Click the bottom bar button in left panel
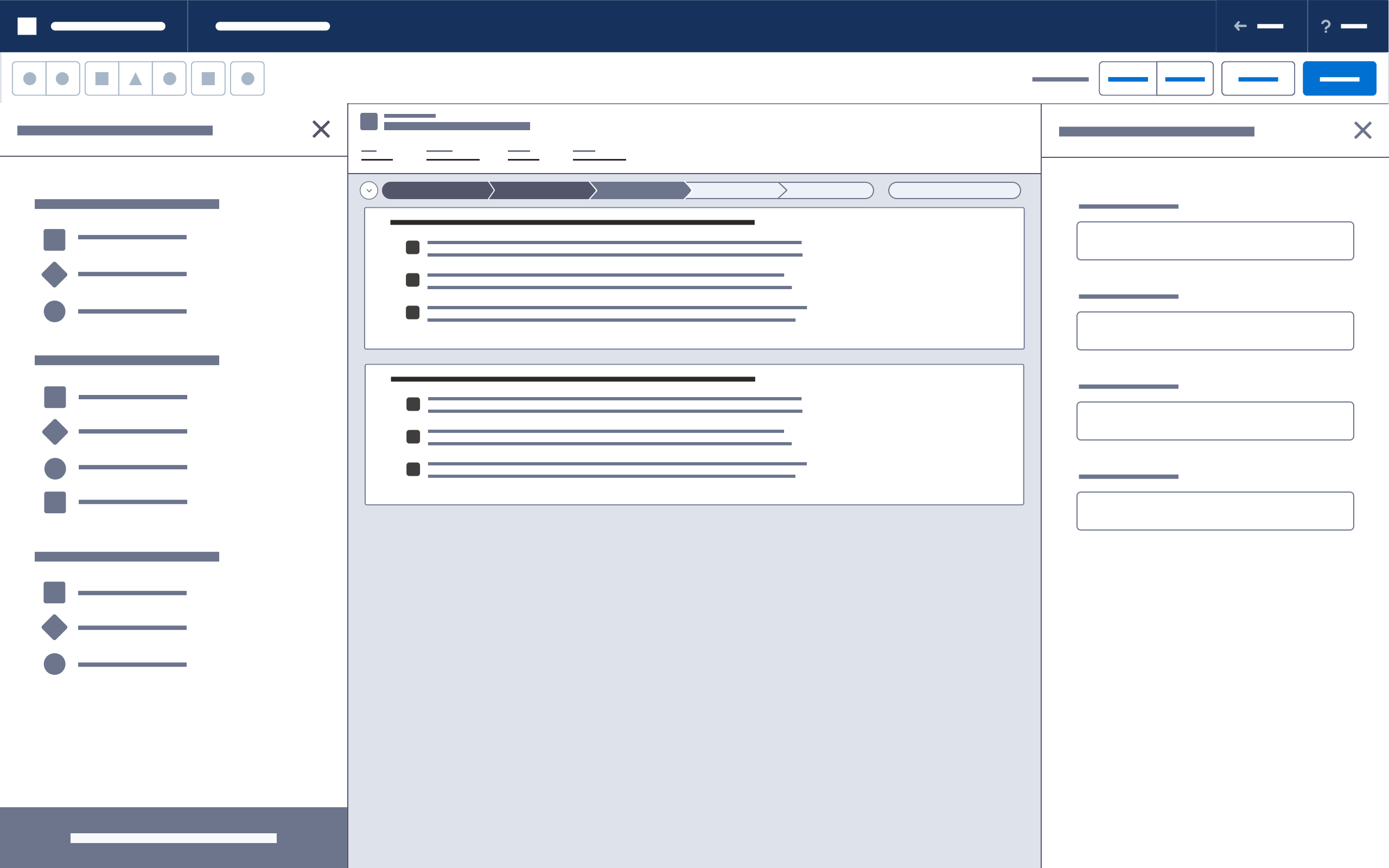The width and height of the screenshot is (1389, 868). point(173,838)
